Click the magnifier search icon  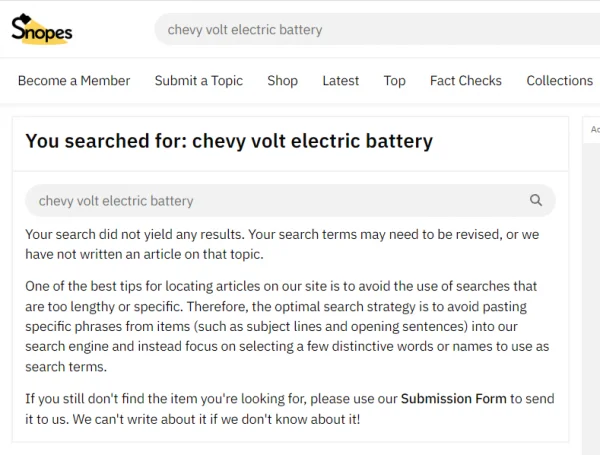pyautogui.click(x=536, y=200)
